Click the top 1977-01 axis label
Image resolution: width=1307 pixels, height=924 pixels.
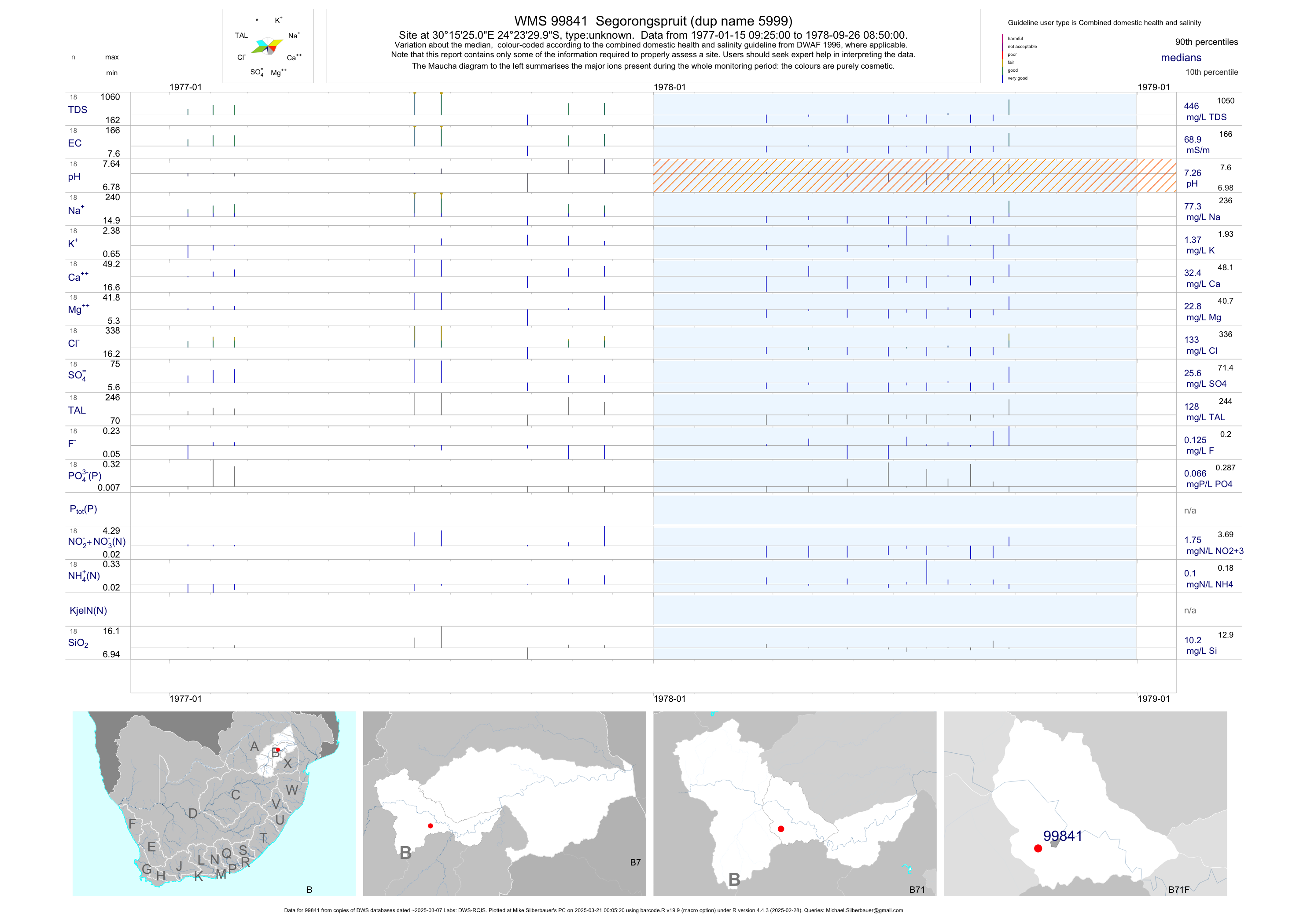[x=186, y=87]
